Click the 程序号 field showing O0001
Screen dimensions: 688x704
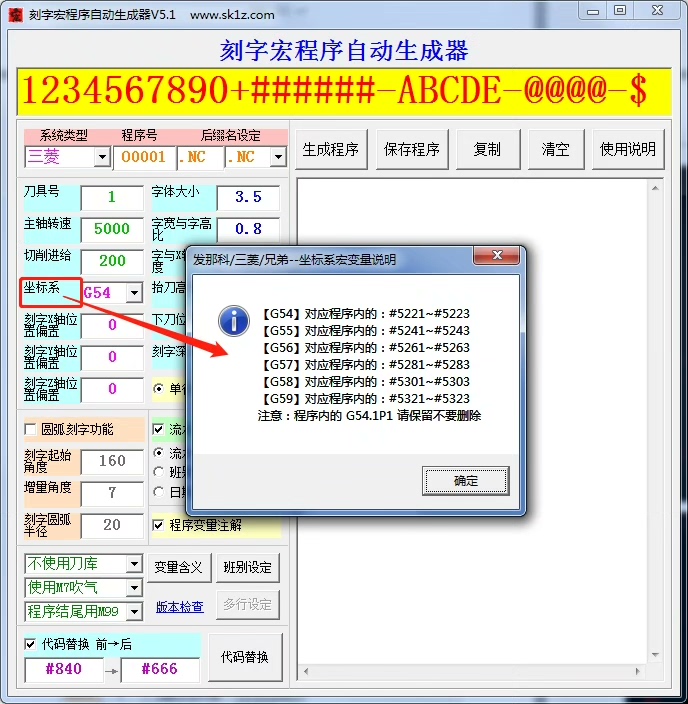(x=145, y=158)
